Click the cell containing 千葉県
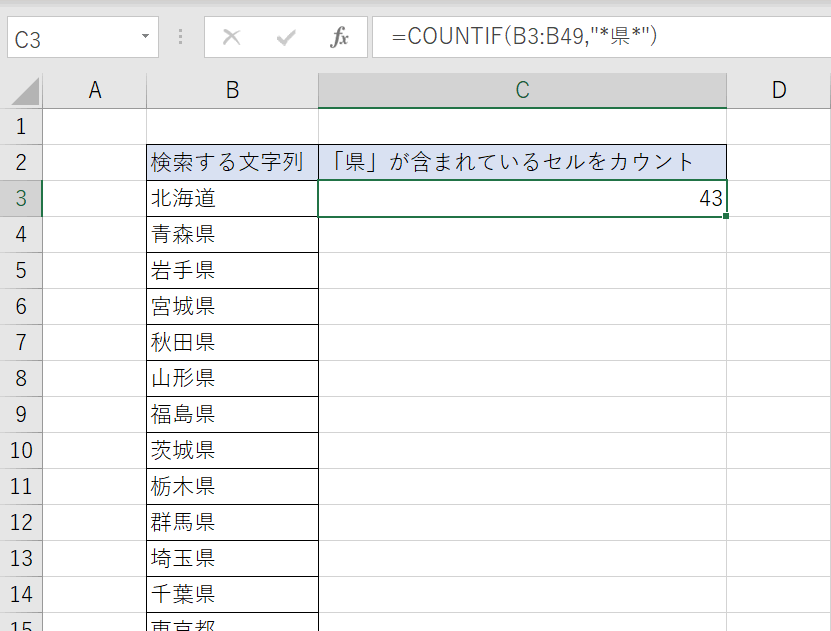Image resolution: width=831 pixels, height=631 pixels. pyautogui.click(x=232, y=594)
